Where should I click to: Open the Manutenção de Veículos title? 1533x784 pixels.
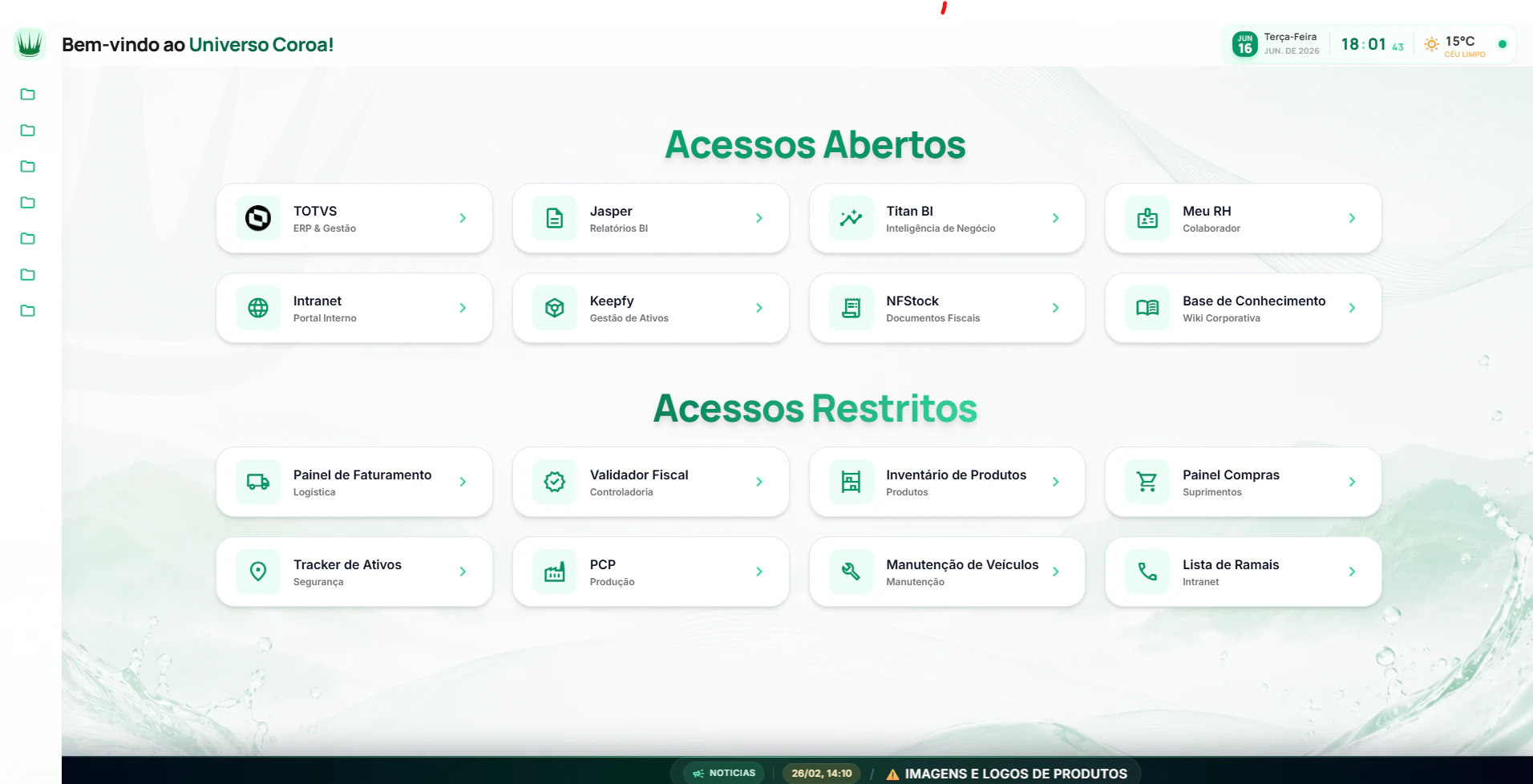point(962,564)
